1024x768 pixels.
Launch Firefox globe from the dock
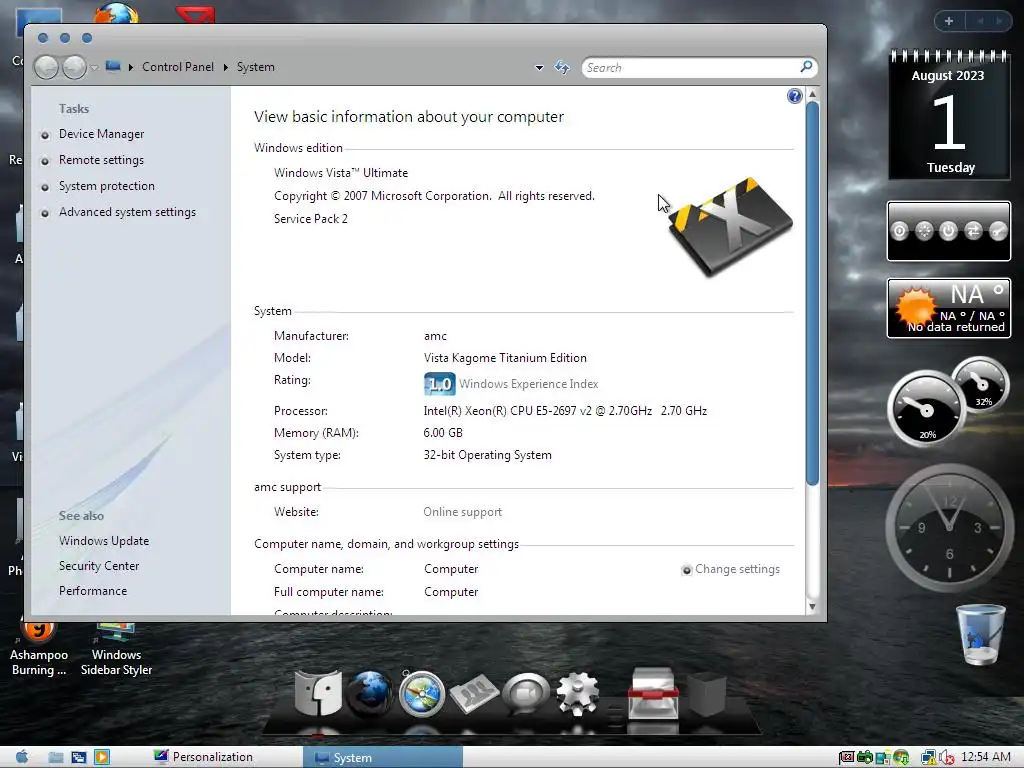point(370,694)
